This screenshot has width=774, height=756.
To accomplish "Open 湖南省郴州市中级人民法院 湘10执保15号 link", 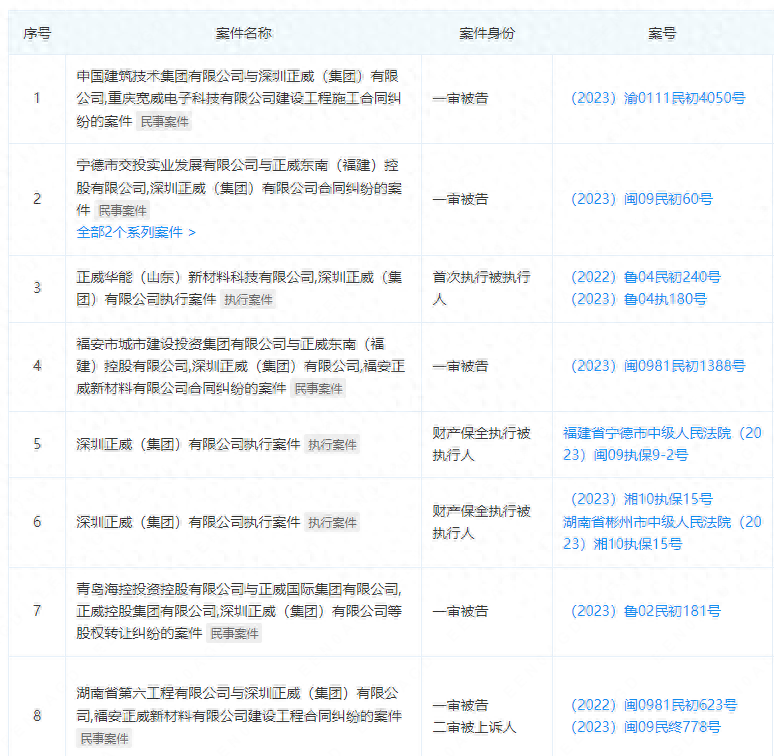I will (x=662, y=533).
